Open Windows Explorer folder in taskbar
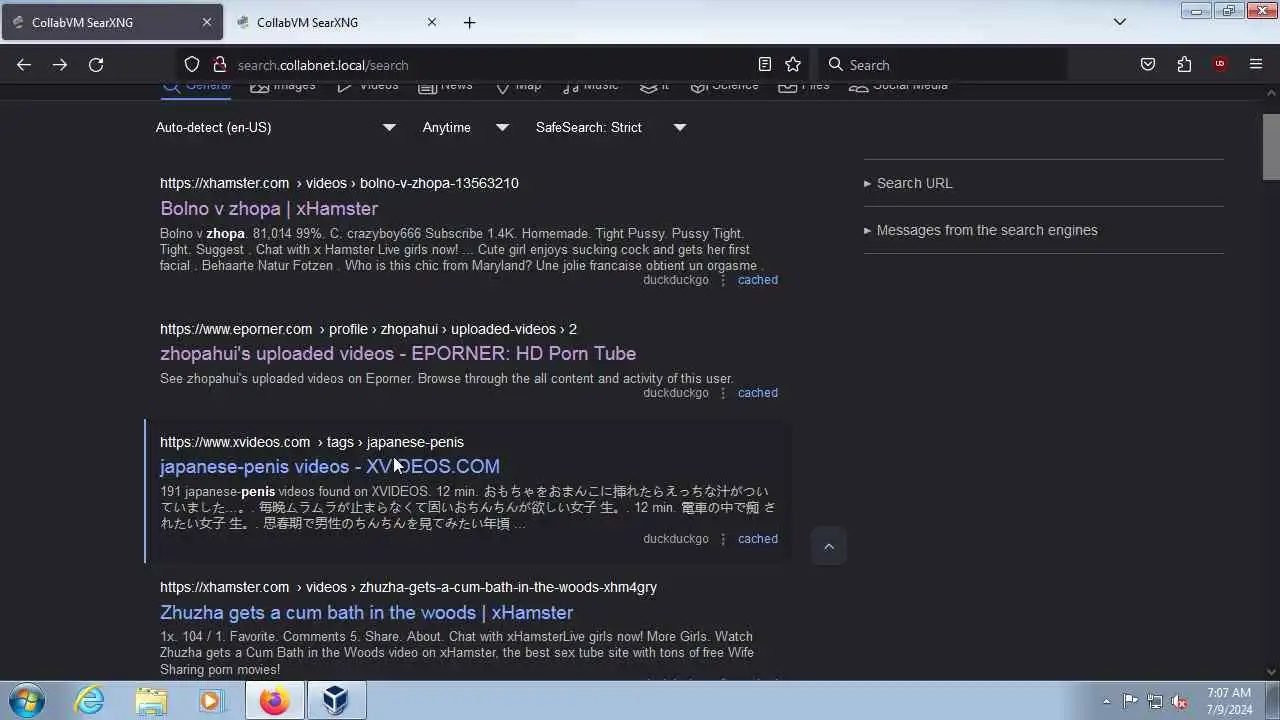 click(x=151, y=700)
